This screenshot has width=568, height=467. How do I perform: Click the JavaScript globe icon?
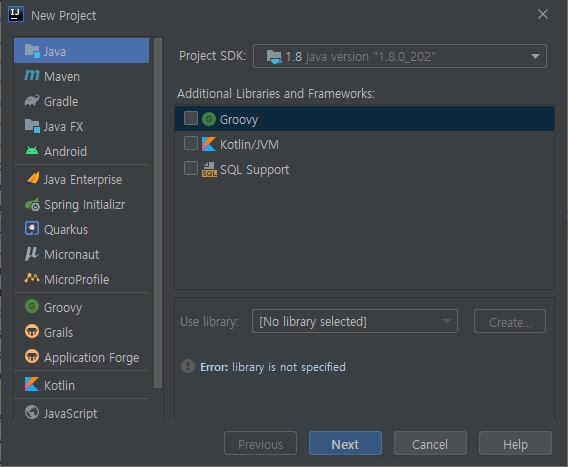click(x=32, y=412)
